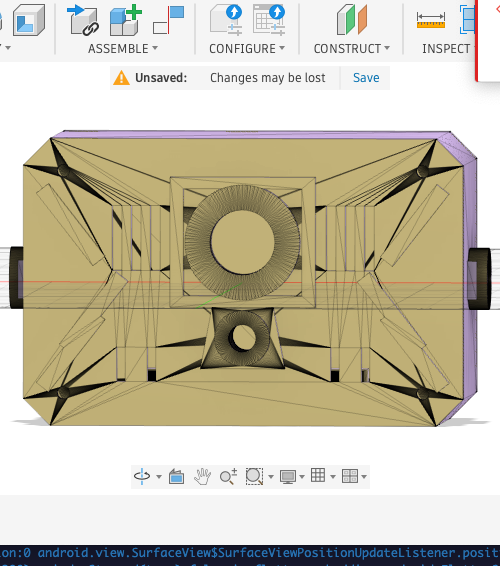The height and width of the screenshot is (566, 500).
Task: Click the orange unsaved warning triangle
Action: pos(121,78)
